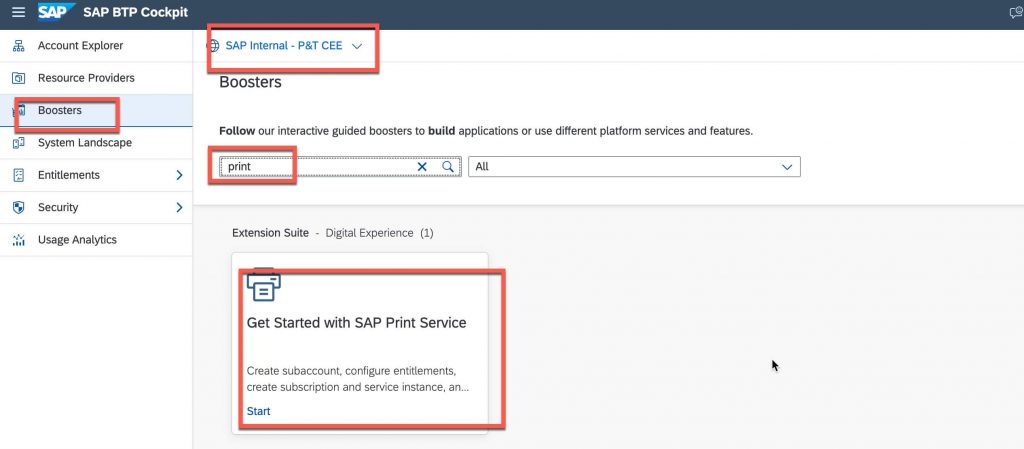Click the Account Explorer hierarchy icon
The image size is (1024, 449).
[19, 46]
